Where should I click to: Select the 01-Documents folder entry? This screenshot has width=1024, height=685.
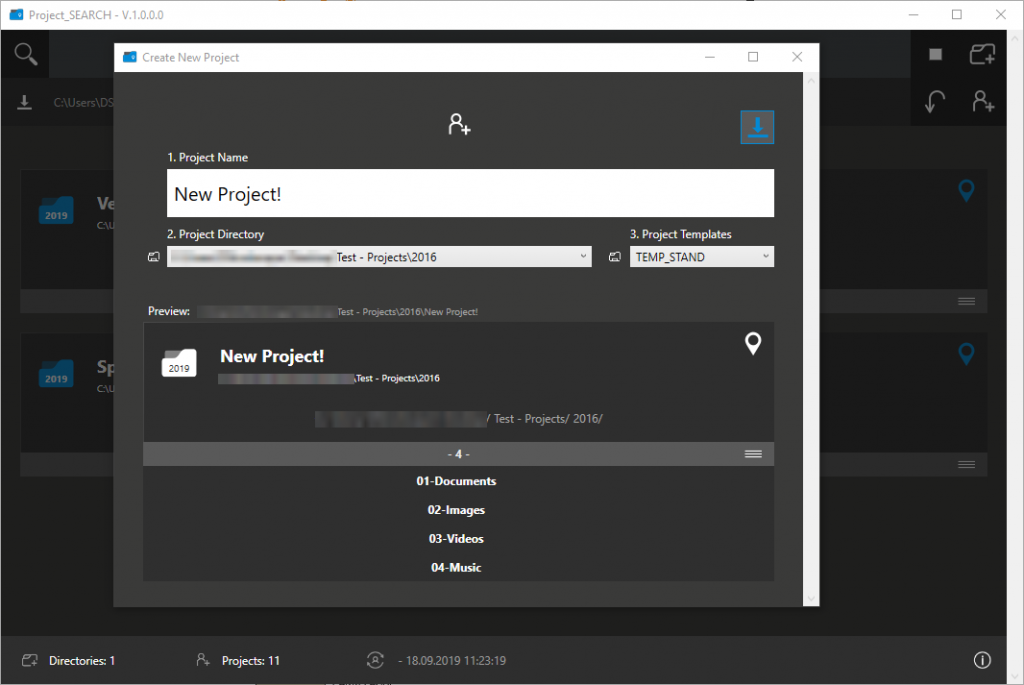[x=456, y=481]
